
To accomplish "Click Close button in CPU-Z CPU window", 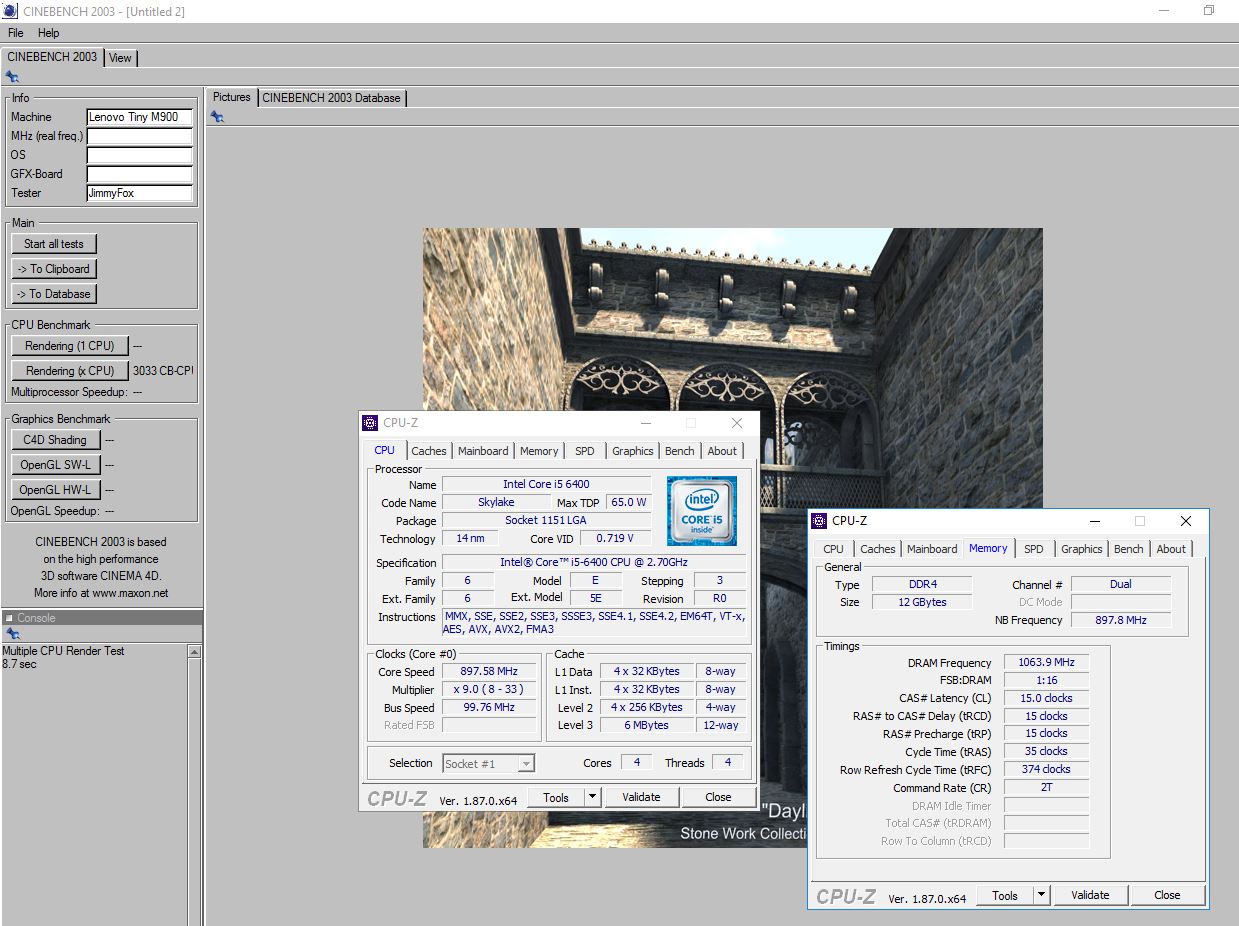I will [x=718, y=797].
